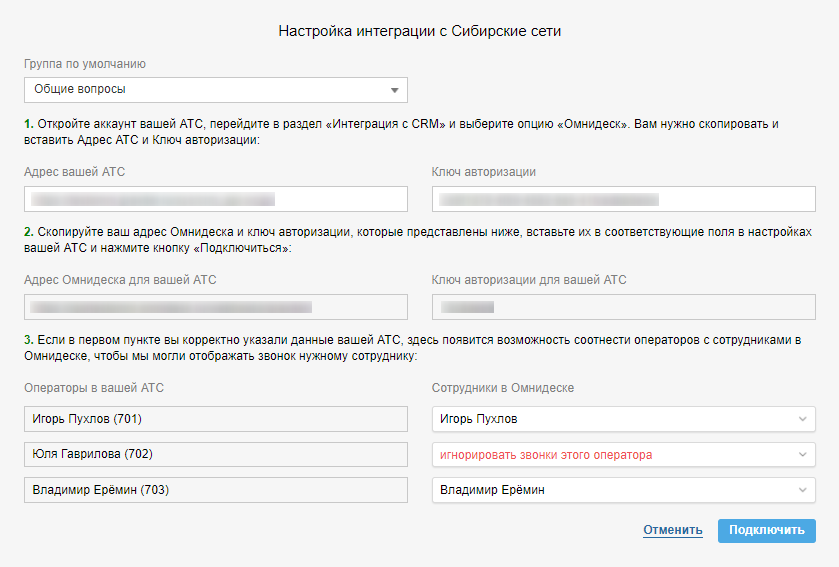Click the label 'Операторы в вашей АТС'
This screenshot has width=839, height=567.
94,388
